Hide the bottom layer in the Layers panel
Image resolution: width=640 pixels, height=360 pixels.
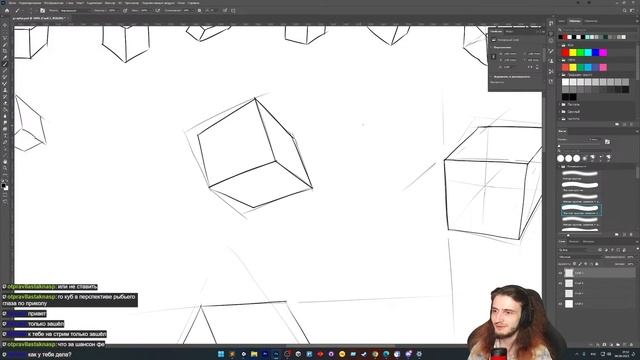[x=560, y=304]
